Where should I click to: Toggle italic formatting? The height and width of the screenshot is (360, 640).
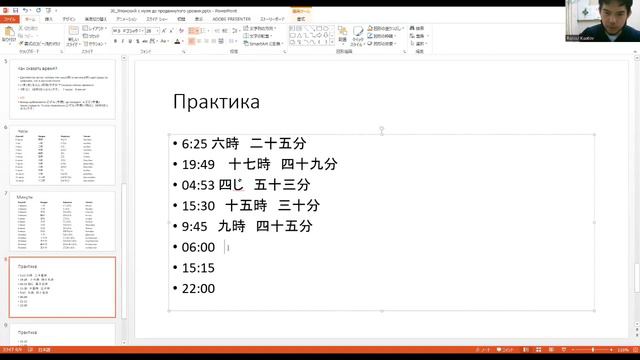[123, 41]
